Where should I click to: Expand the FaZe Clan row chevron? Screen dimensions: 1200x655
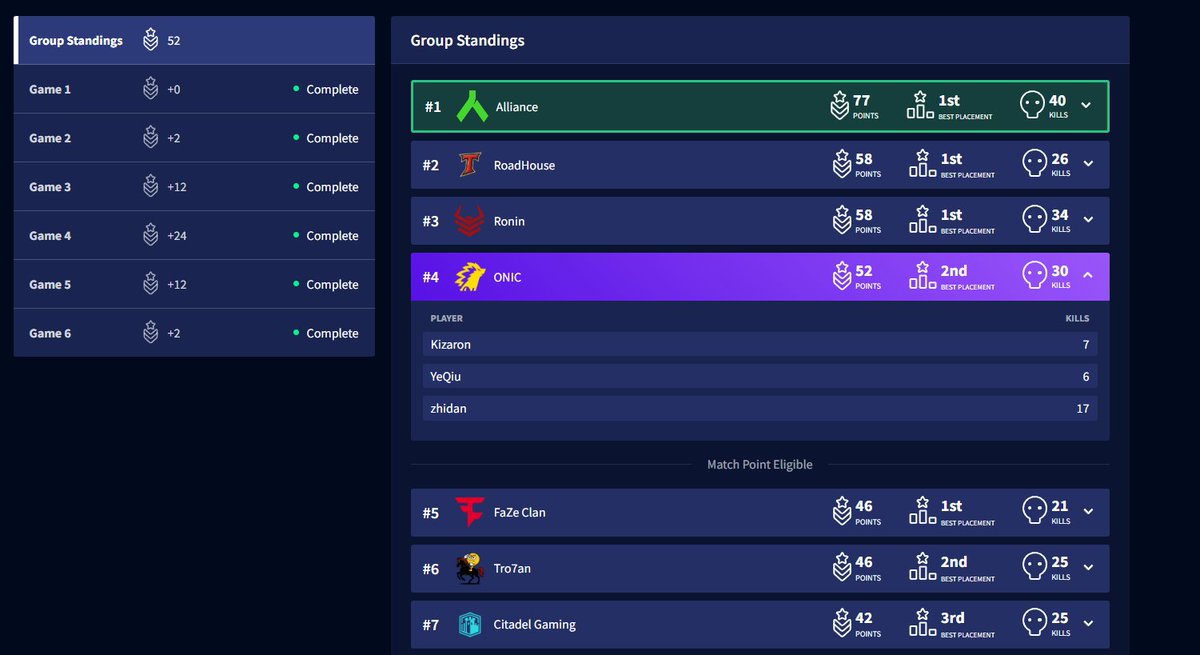pos(1089,511)
